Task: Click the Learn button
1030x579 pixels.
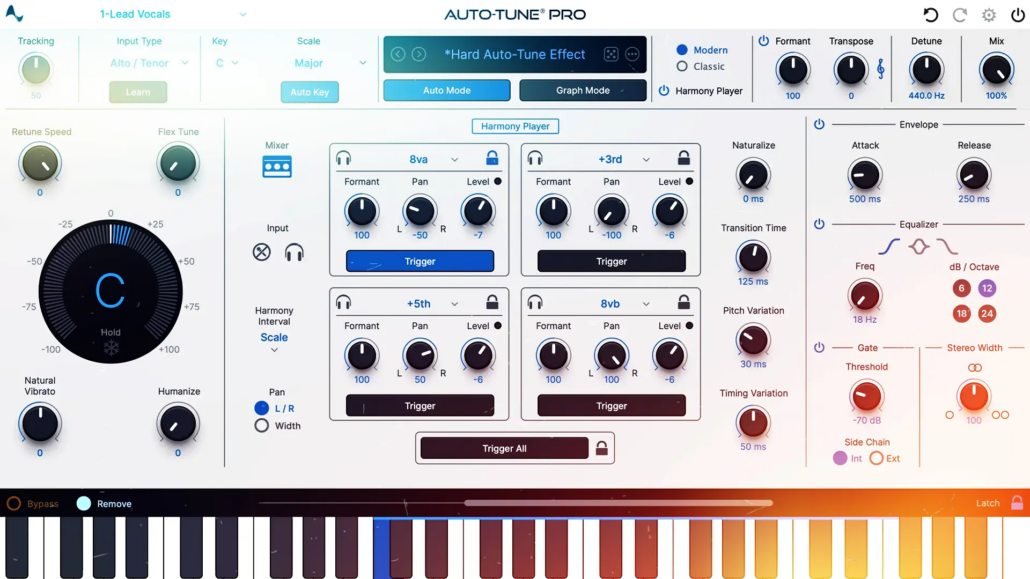Action: pos(138,92)
